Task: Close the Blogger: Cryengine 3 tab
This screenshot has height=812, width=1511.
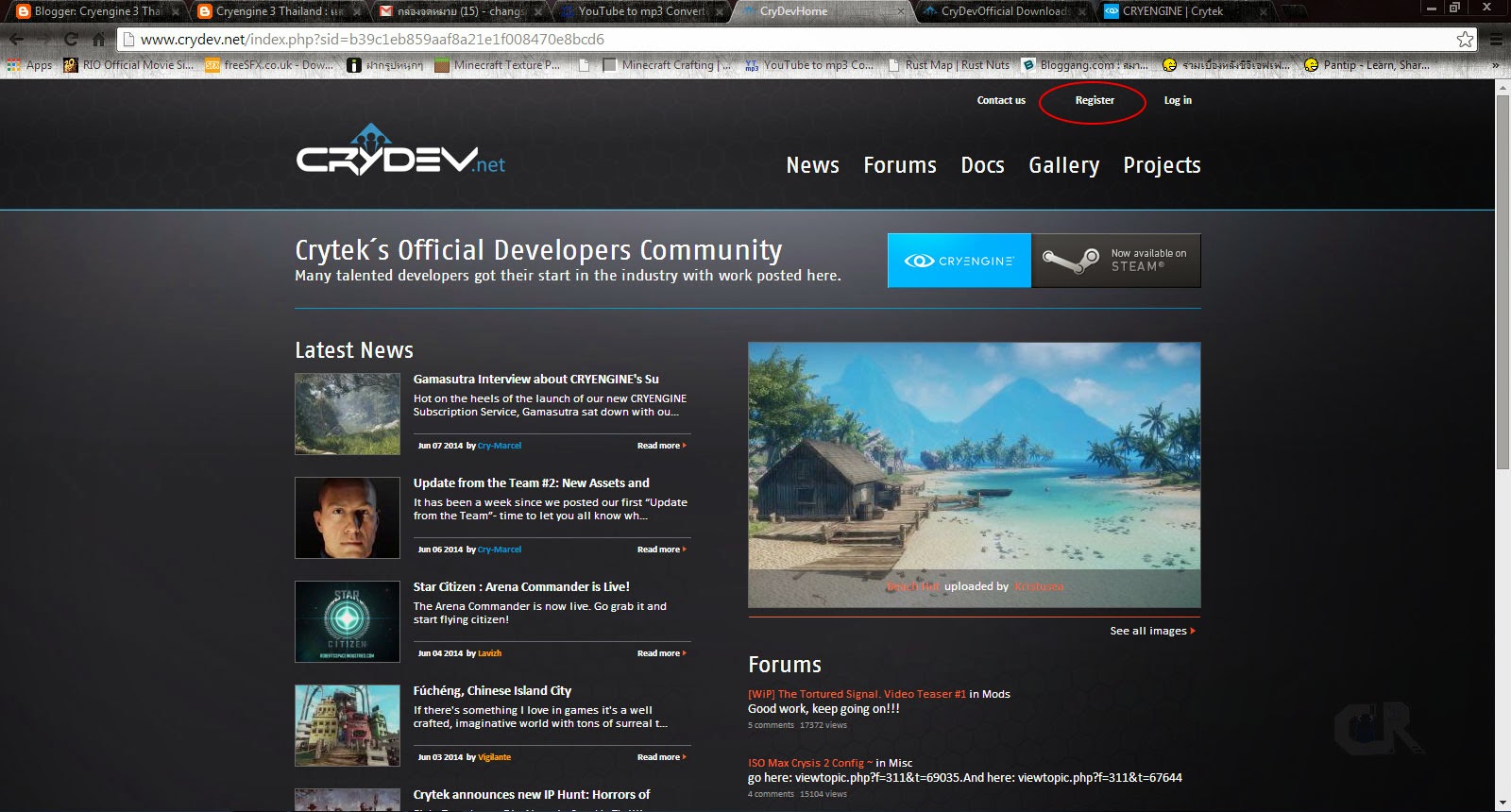Action: pos(176,11)
